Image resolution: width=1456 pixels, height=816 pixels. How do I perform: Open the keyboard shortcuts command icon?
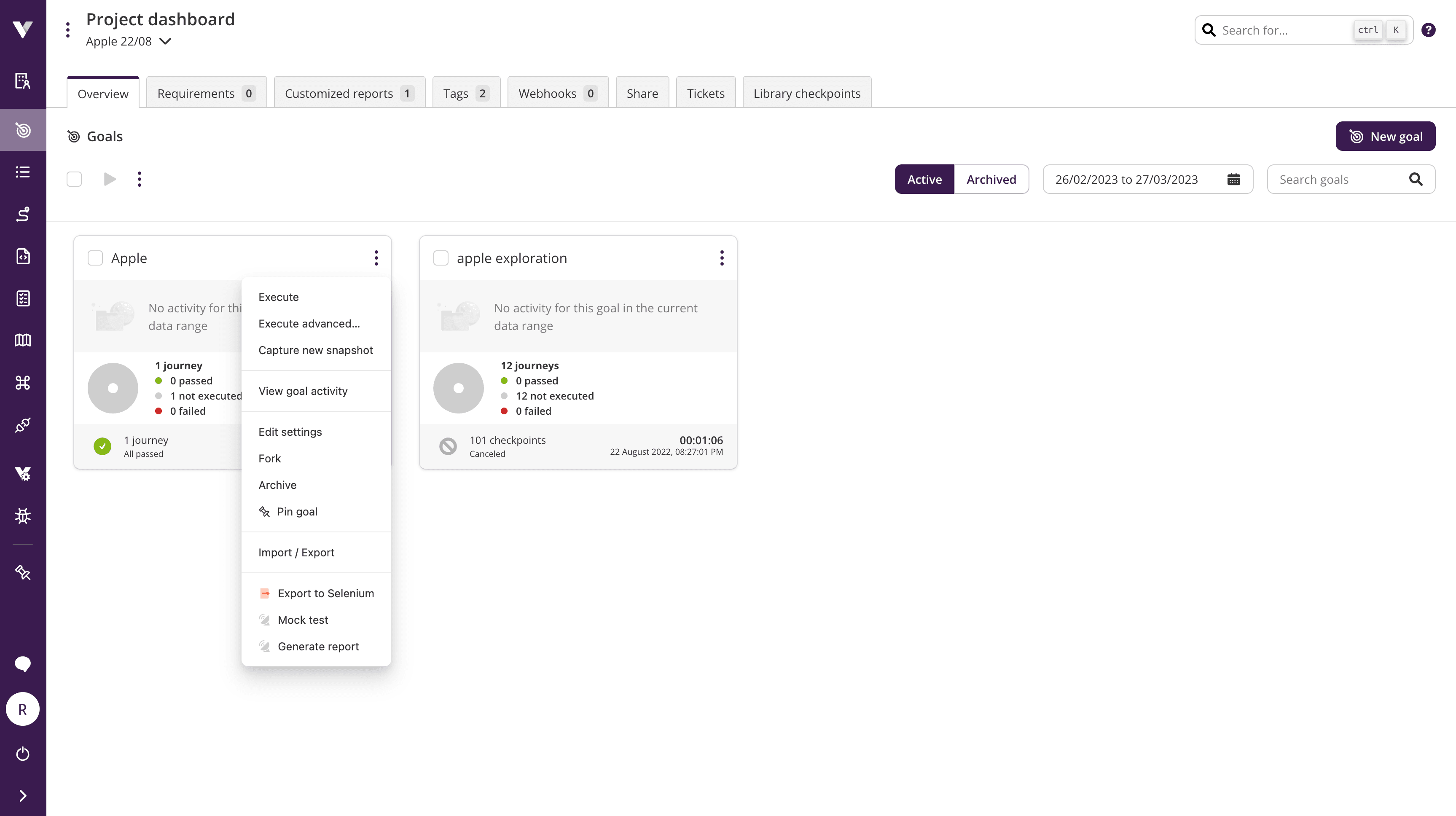23,383
